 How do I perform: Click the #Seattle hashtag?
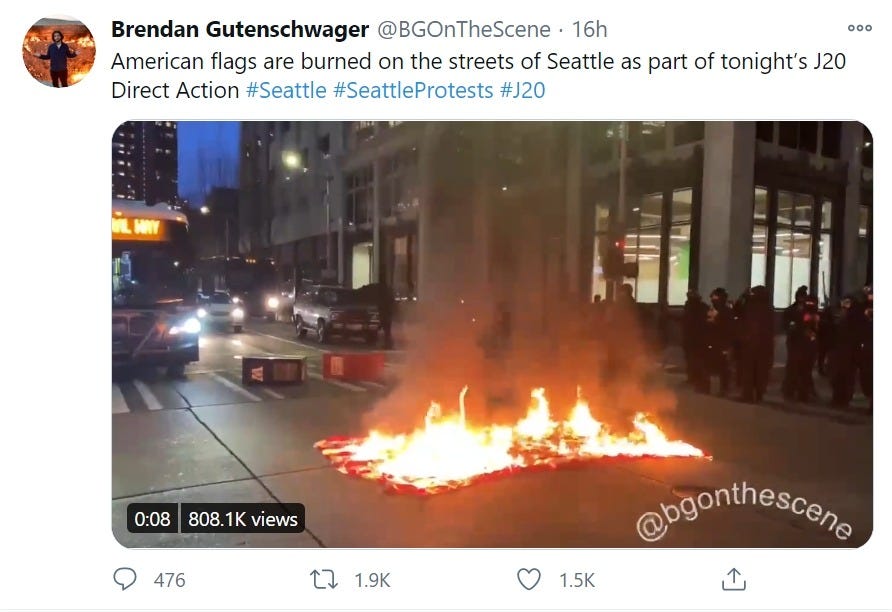(286, 90)
